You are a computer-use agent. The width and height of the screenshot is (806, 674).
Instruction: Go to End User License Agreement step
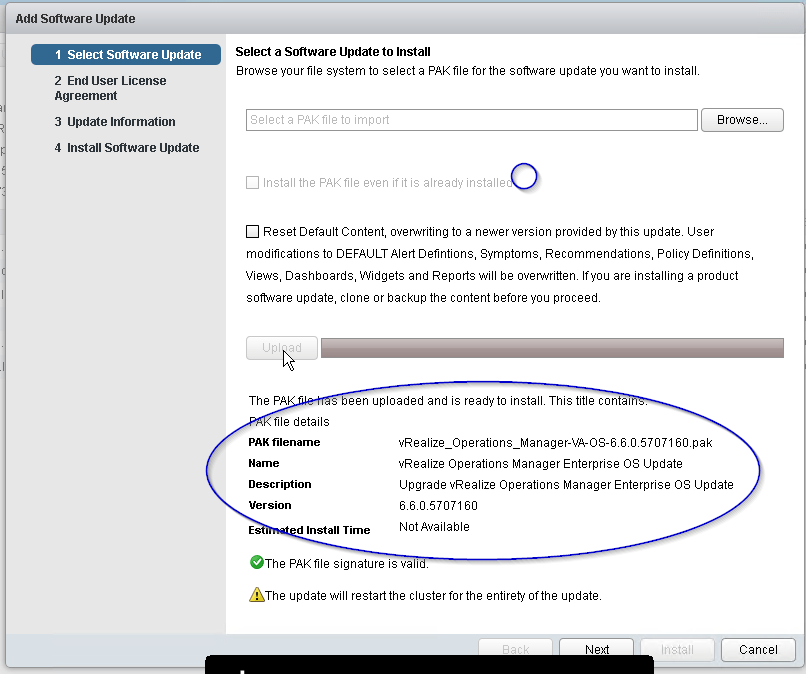pos(110,88)
